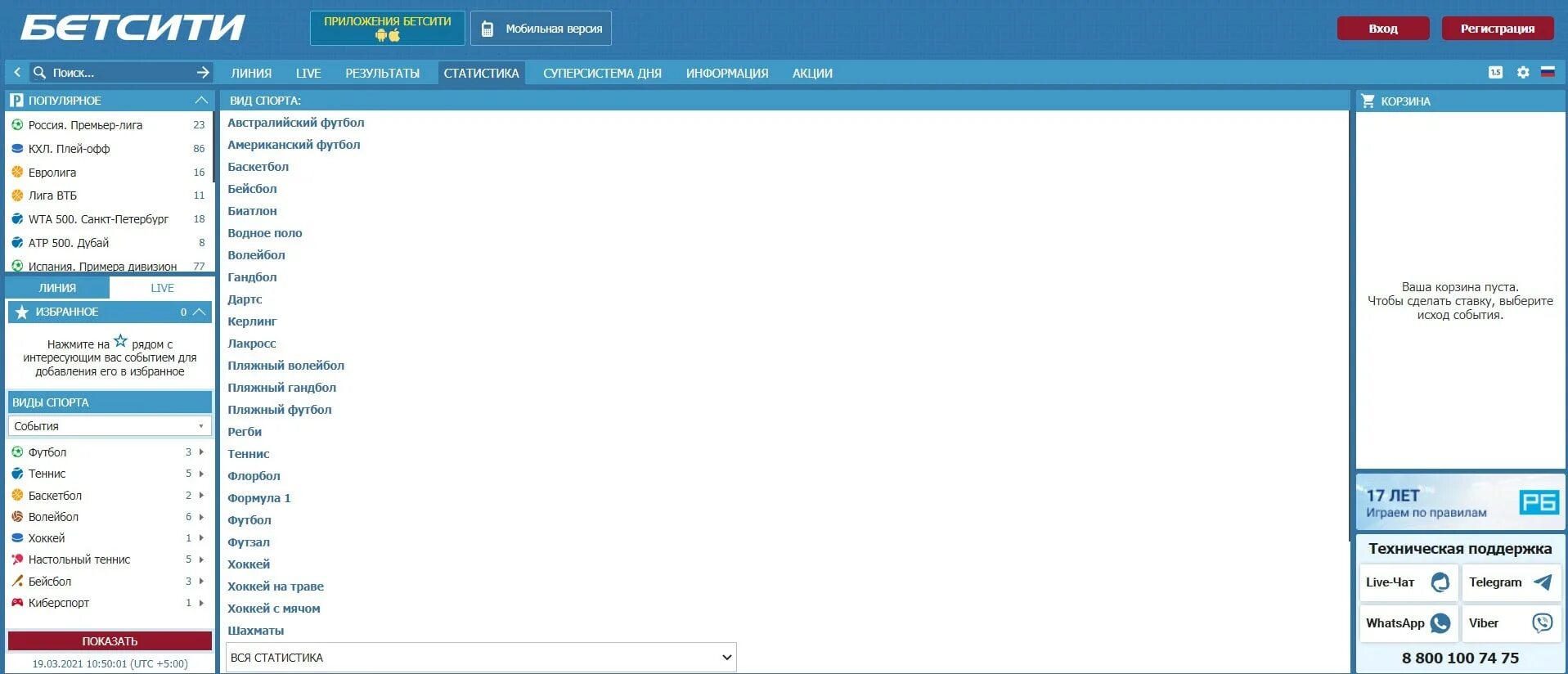Open the LIVE top menu item
The image size is (1568, 674).
pos(308,73)
